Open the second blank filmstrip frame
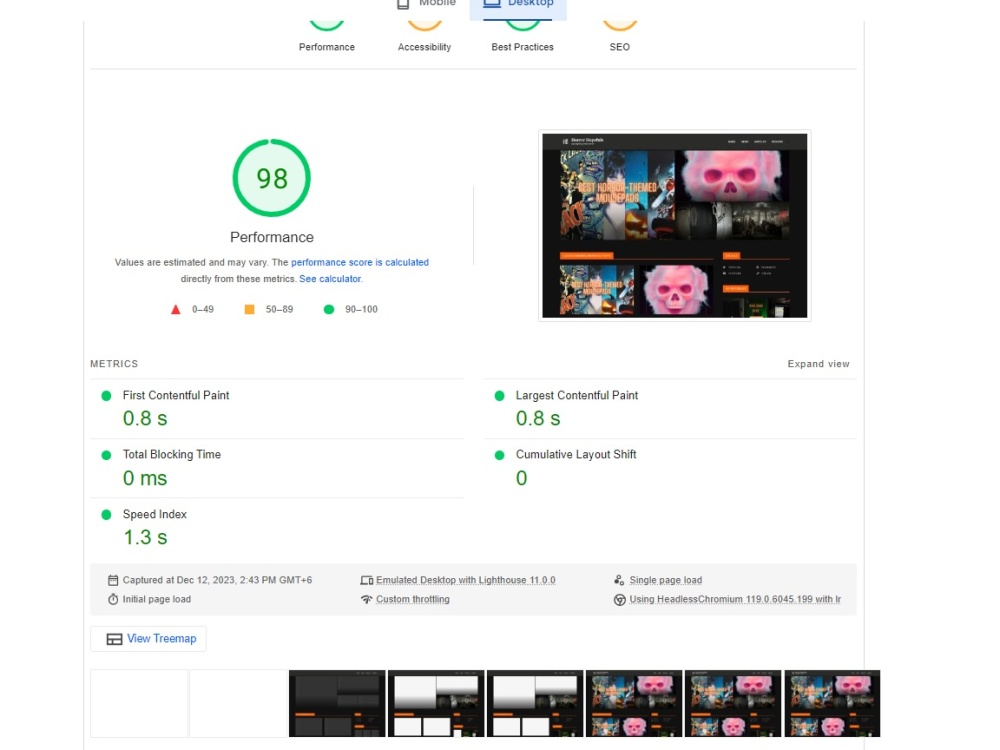 pyautogui.click(x=239, y=703)
